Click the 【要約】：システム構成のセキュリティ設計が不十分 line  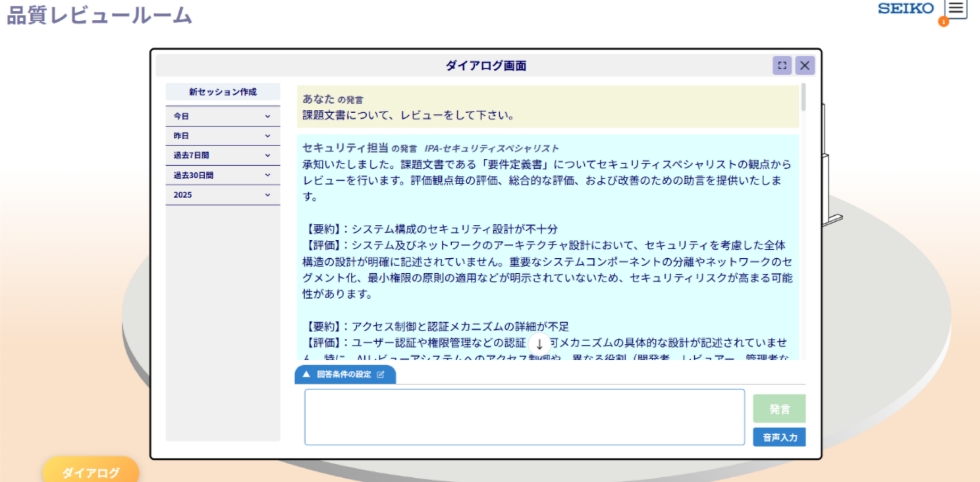point(430,229)
